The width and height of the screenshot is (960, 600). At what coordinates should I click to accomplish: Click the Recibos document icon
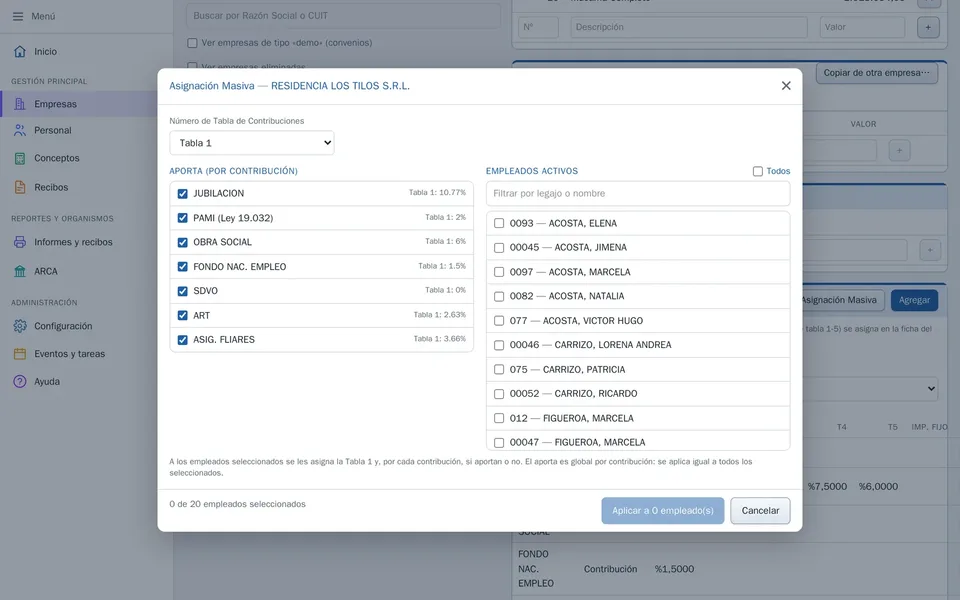(x=20, y=187)
